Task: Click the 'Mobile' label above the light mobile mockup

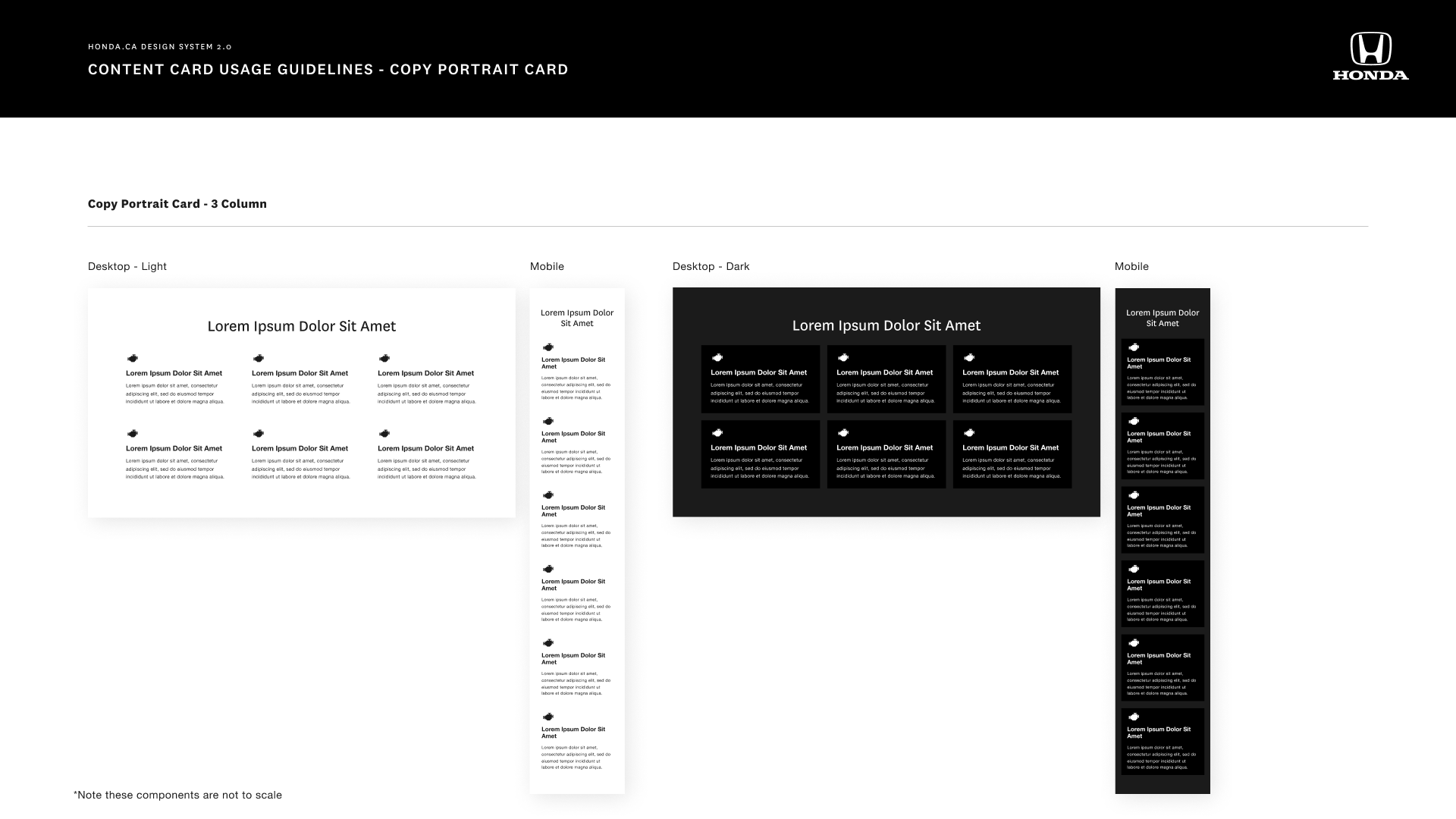Action: click(x=547, y=266)
